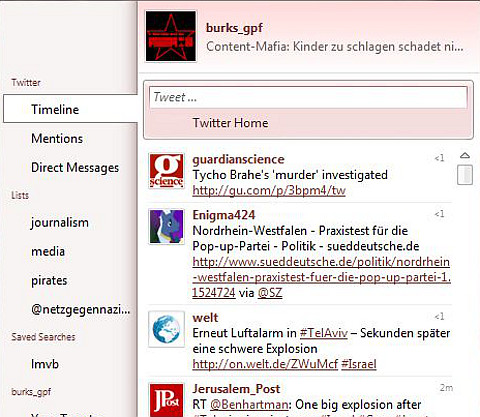This screenshot has width=480, height=417.
Task: Open the journalism list
Action: (x=60, y=222)
